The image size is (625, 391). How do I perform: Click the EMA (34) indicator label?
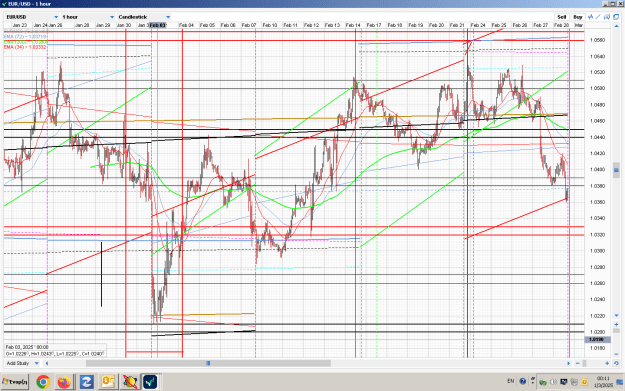click(x=25, y=47)
